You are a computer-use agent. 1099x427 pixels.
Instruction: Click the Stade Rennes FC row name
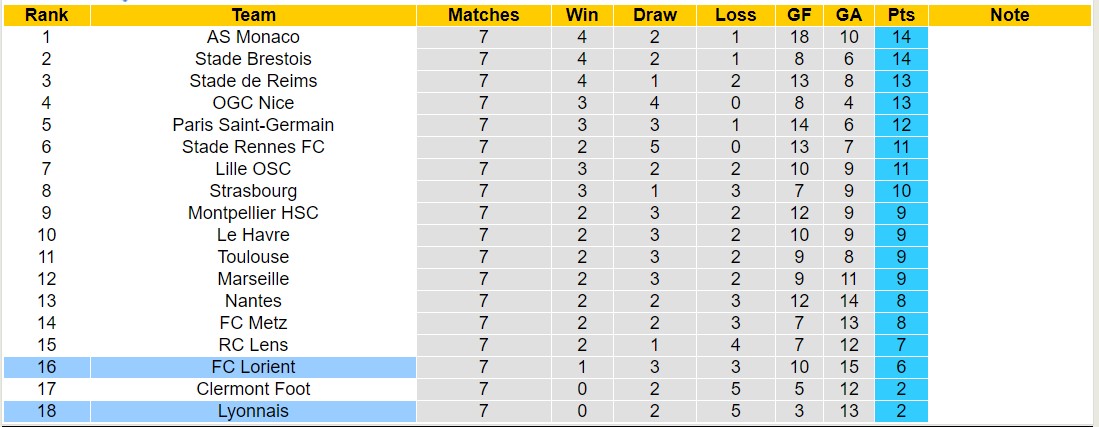pos(253,147)
